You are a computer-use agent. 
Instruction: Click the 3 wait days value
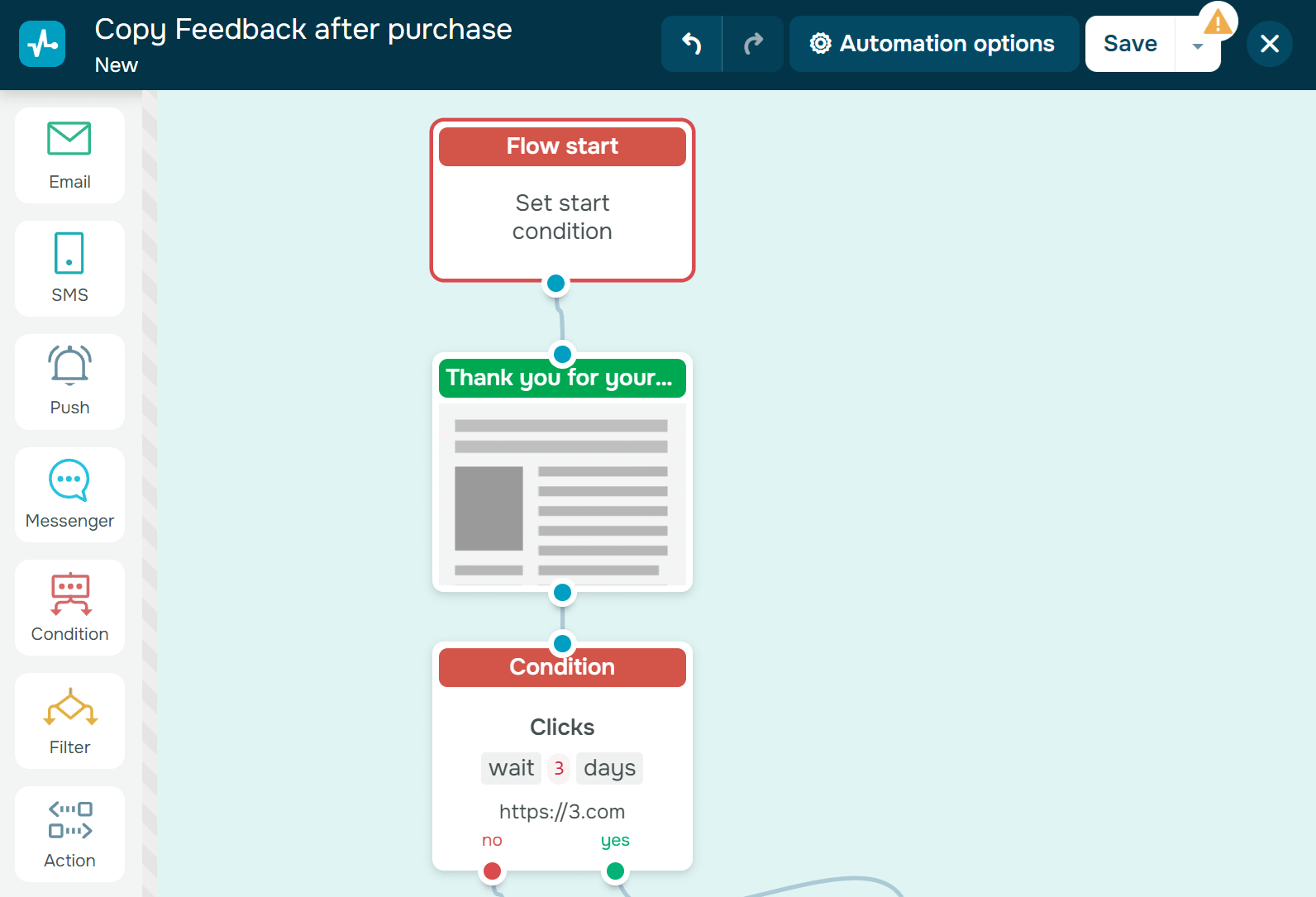[x=559, y=768]
